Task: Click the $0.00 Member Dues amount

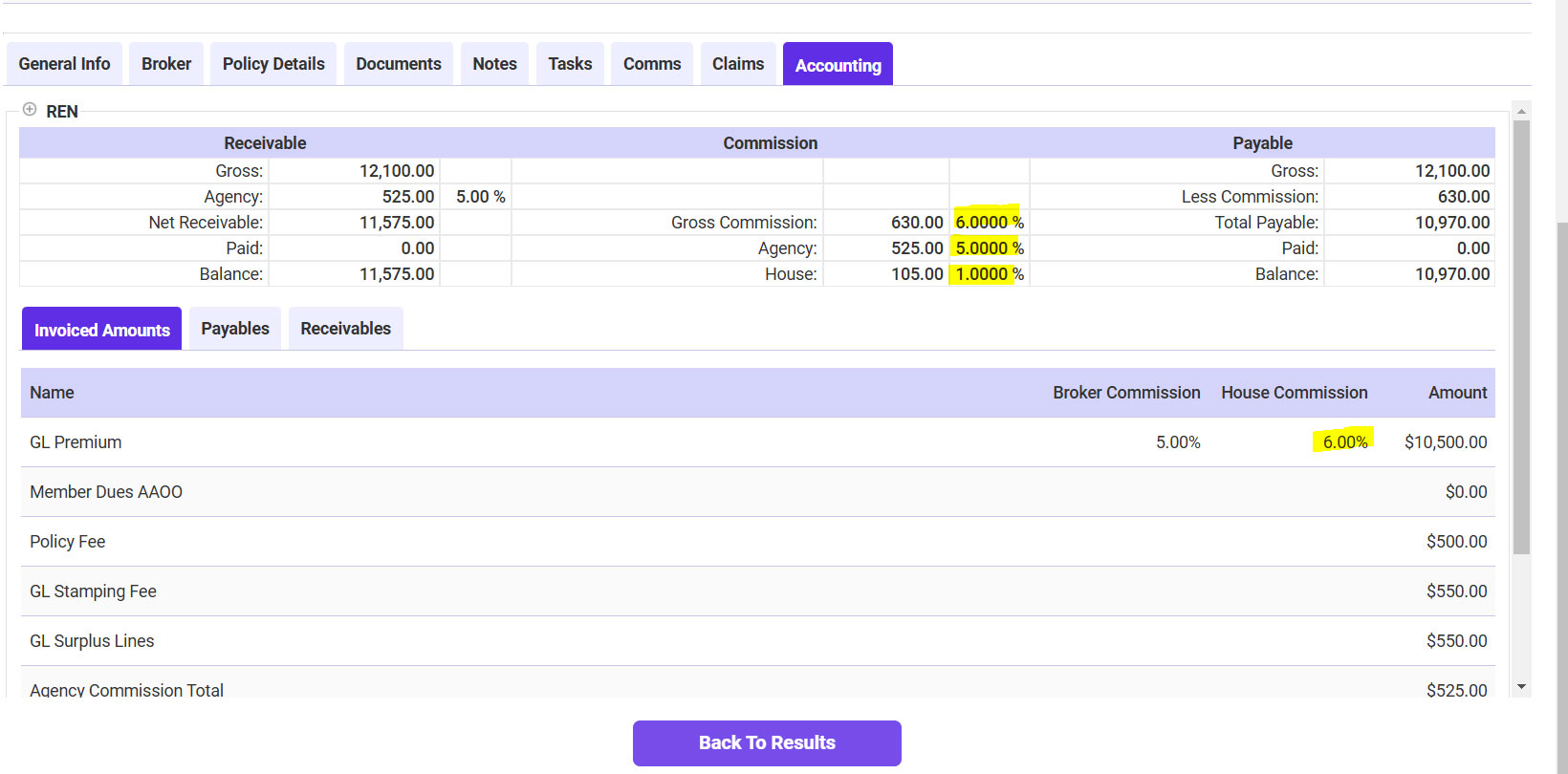Action: click(x=1466, y=492)
